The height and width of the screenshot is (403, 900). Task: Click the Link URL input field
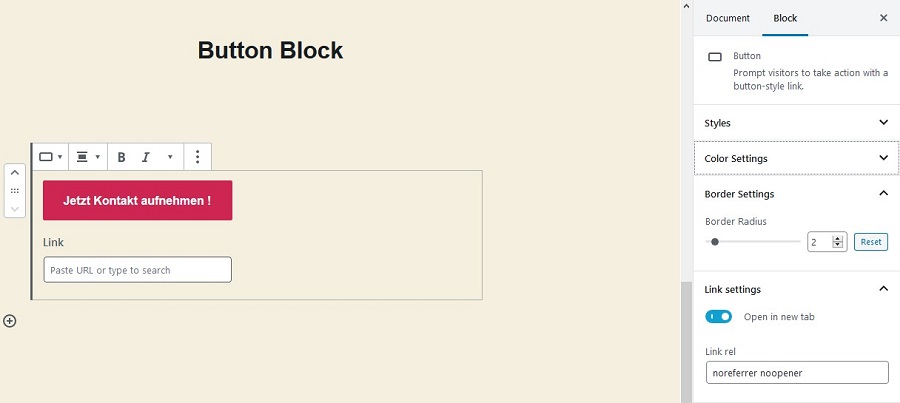click(138, 270)
